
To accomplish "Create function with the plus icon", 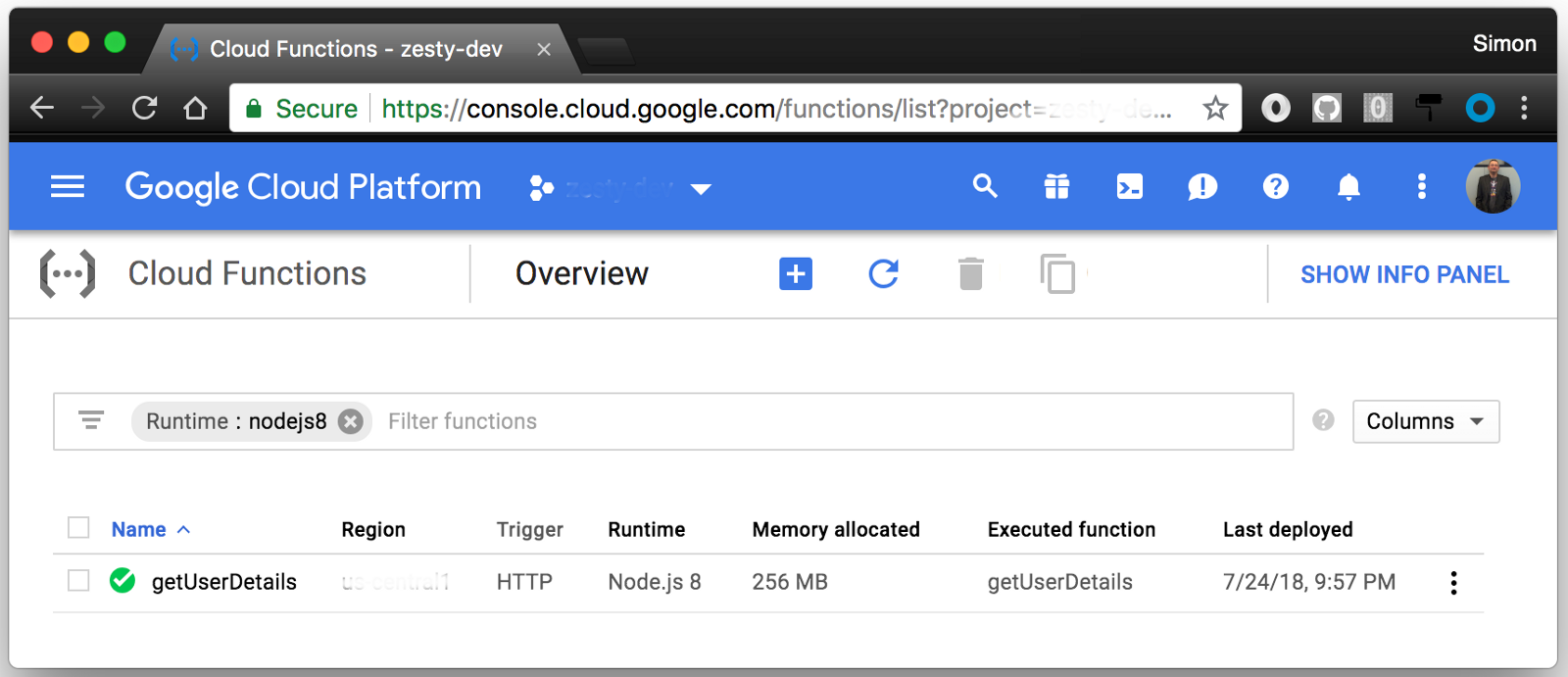I will [796, 273].
